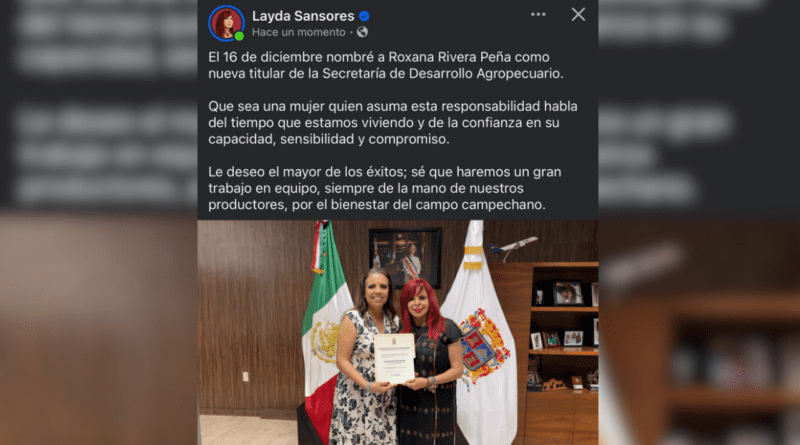Click the certificate held by the two women
Screen dimensions: 800x445
394,358
